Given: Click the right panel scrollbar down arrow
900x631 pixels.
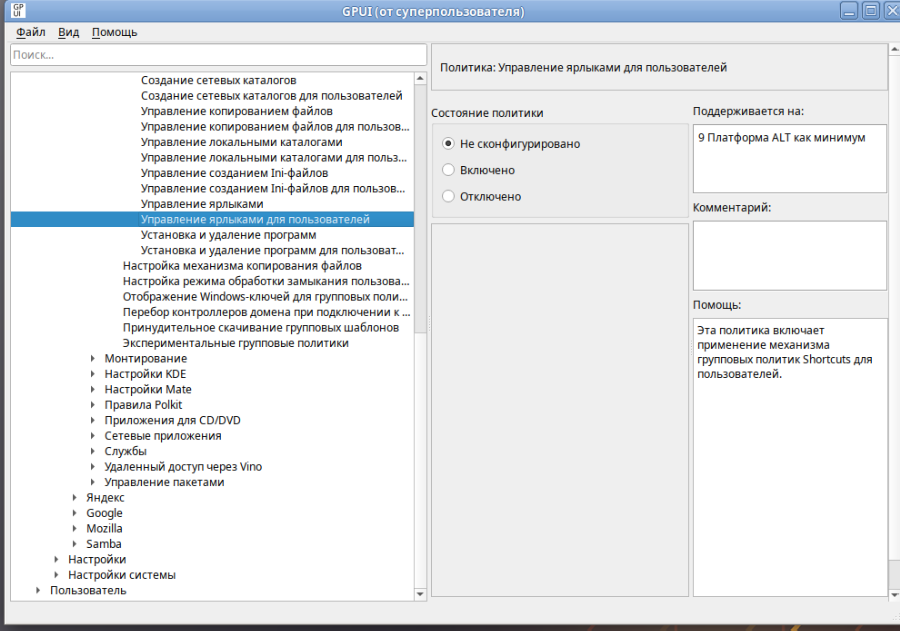Looking at the screenshot, I should click(894, 595).
